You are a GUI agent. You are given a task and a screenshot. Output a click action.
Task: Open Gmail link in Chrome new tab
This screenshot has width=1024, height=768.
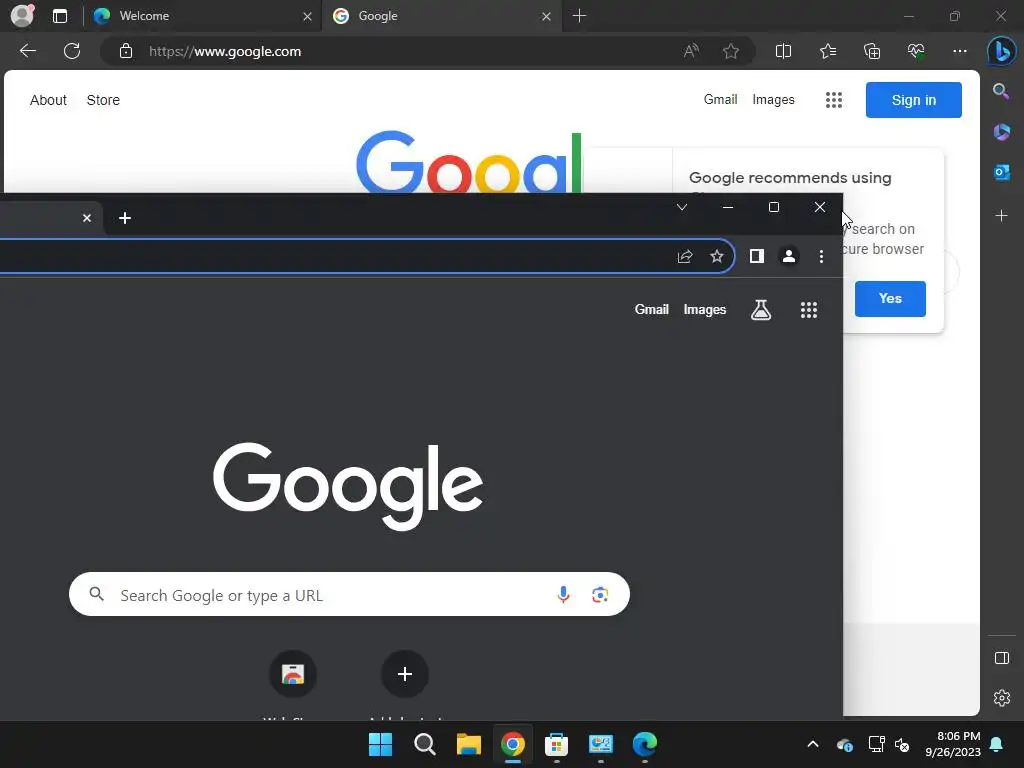[652, 310]
